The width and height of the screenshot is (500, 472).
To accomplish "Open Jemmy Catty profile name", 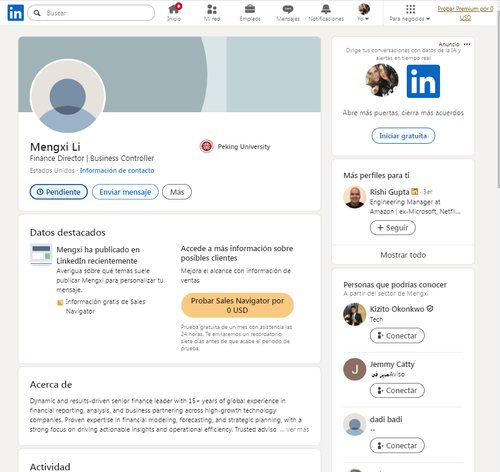I will pos(392,364).
